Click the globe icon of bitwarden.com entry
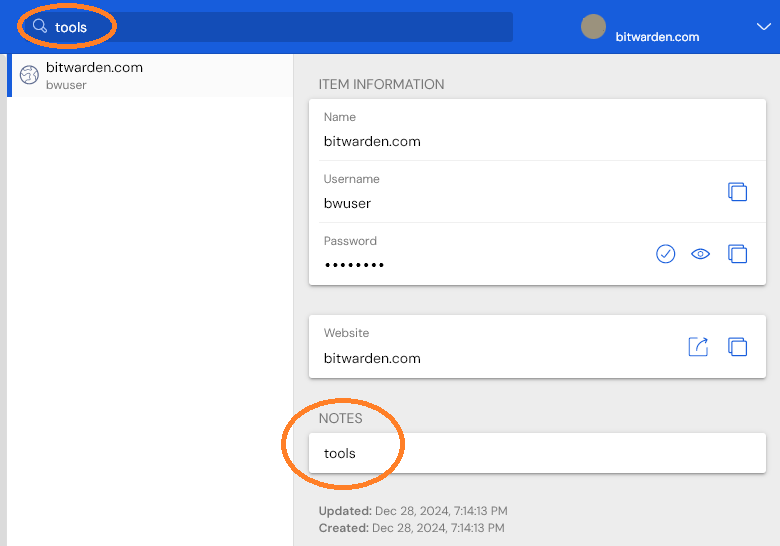Viewport: 780px width, 546px height. click(29, 75)
